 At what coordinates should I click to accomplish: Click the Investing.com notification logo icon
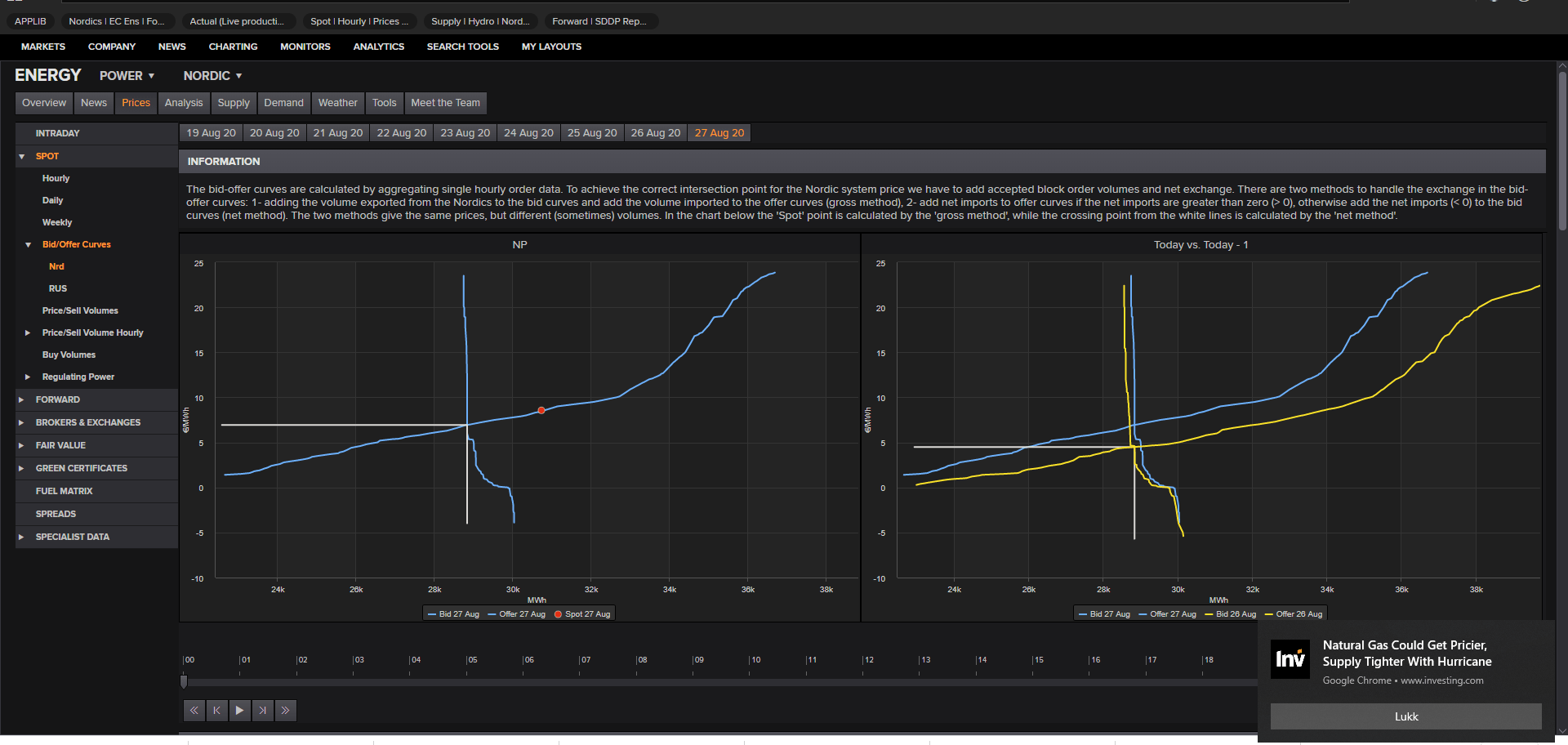pos(1290,659)
